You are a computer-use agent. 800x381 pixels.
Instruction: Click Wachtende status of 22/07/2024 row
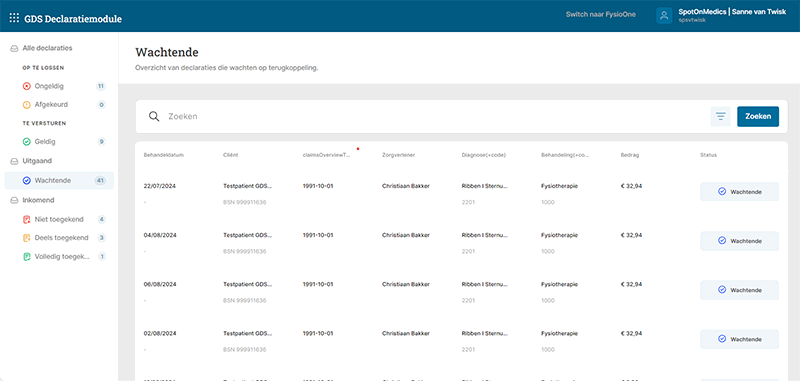(739, 192)
